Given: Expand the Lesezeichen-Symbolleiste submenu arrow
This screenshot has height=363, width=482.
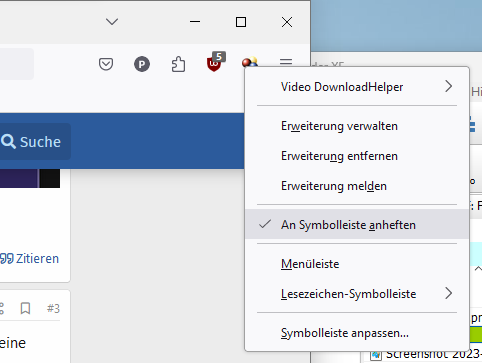Looking at the screenshot, I should click(449, 293).
